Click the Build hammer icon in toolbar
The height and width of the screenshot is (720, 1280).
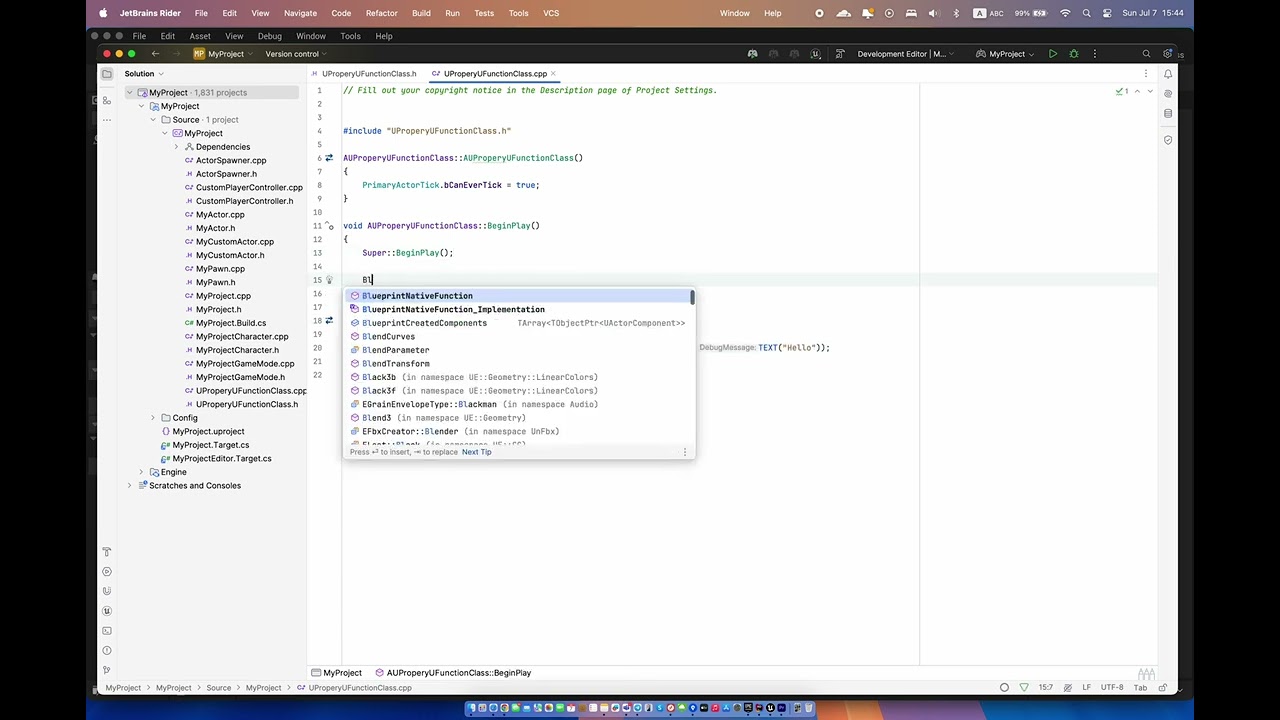point(840,54)
